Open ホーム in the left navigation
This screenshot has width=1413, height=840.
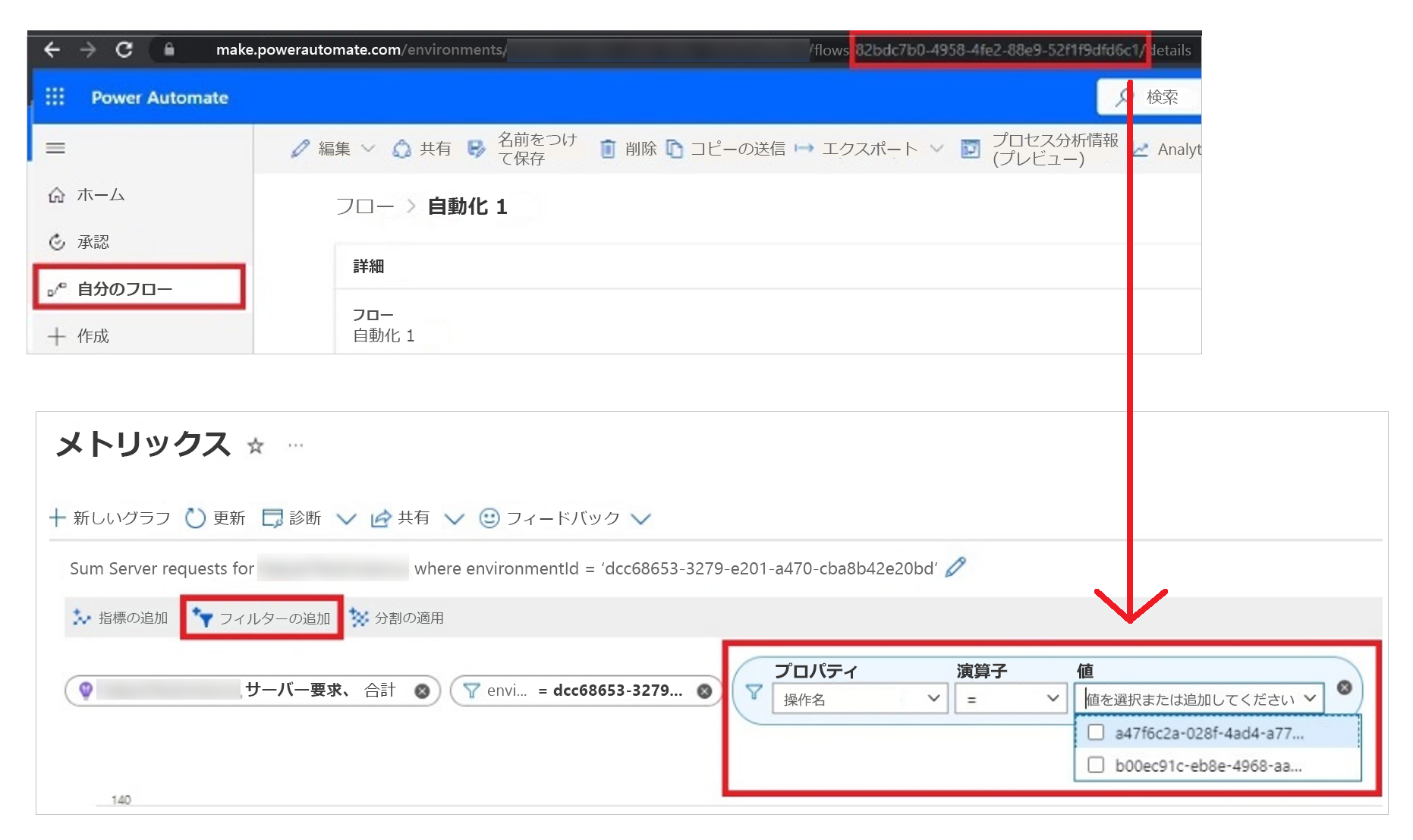(87, 195)
